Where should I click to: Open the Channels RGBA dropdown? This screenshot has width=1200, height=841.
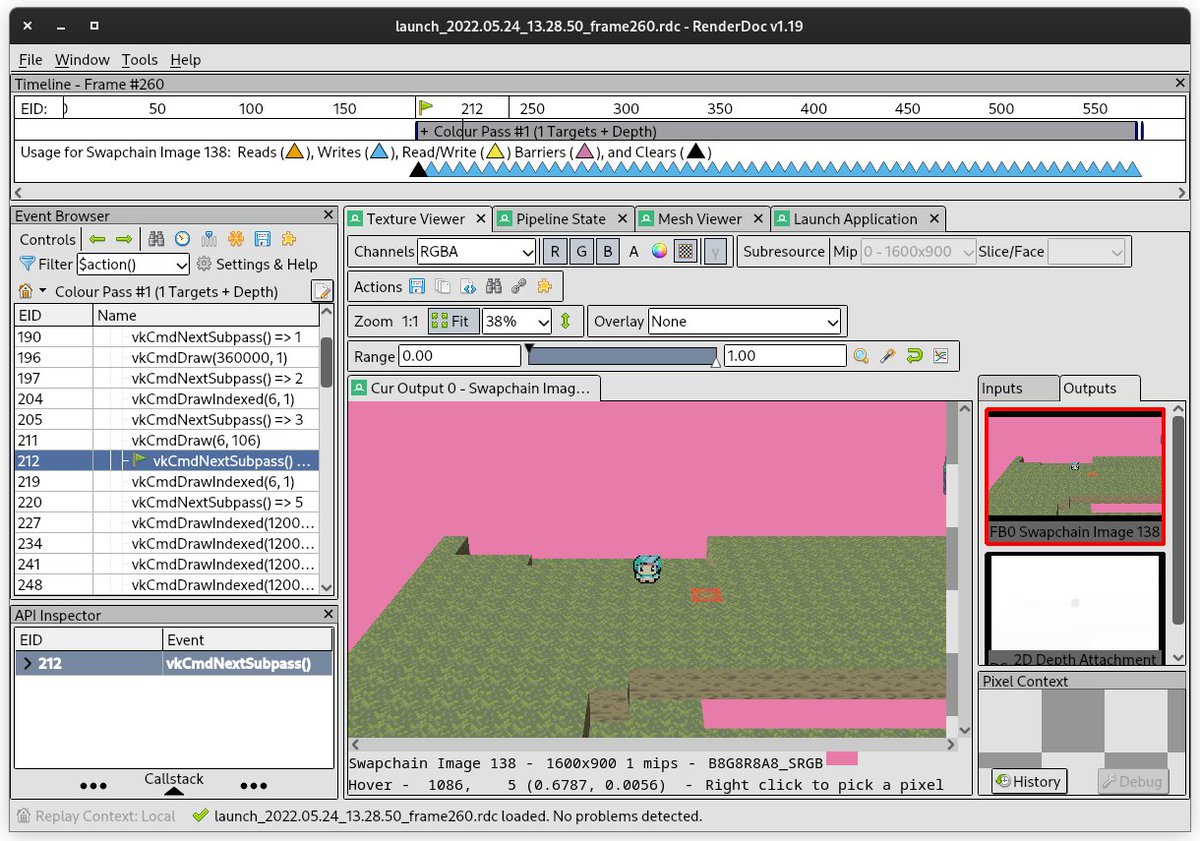click(x=476, y=251)
